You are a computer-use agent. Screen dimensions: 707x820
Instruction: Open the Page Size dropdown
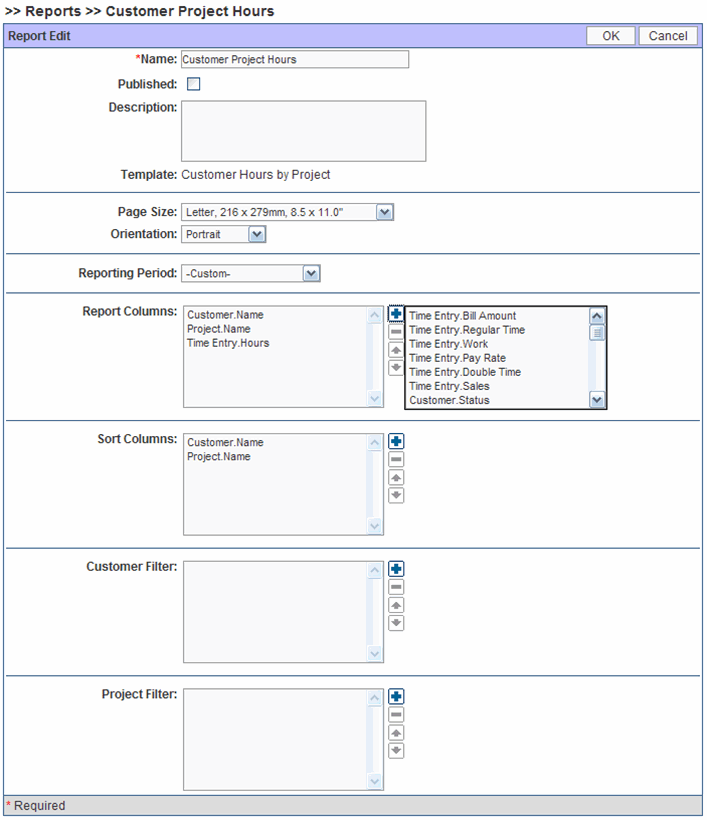pyautogui.click(x=385, y=212)
